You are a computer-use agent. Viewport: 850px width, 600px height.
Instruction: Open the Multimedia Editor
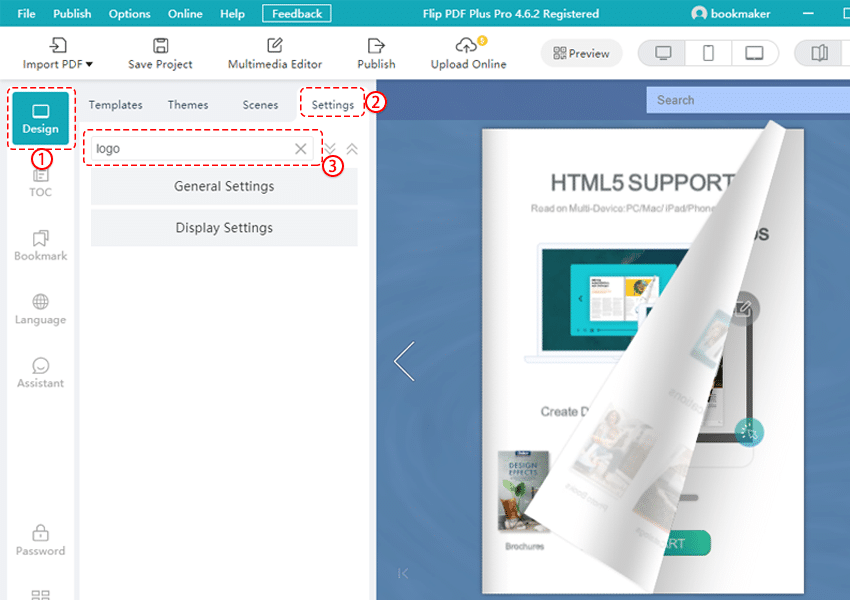pos(275,54)
